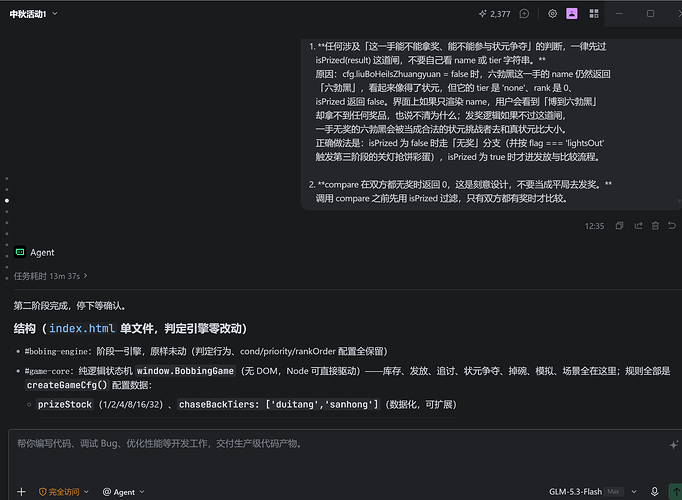Expand the 任务耗时 13m 37s details
Viewport: 682px width, 500px height.
pyautogui.click(x=50, y=276)
